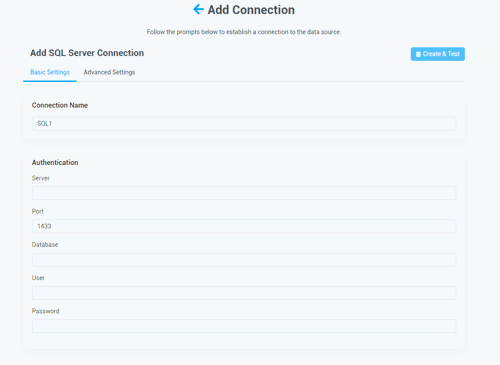This screenshot has height=365, width=500.
Task: Click into the Port field showing 1433
Action: click(x=244, y=226)
